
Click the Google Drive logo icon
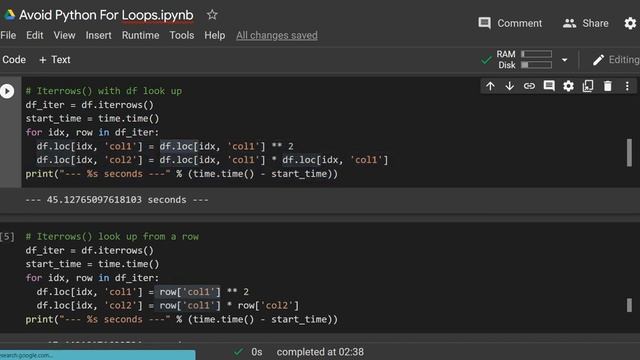9,15
